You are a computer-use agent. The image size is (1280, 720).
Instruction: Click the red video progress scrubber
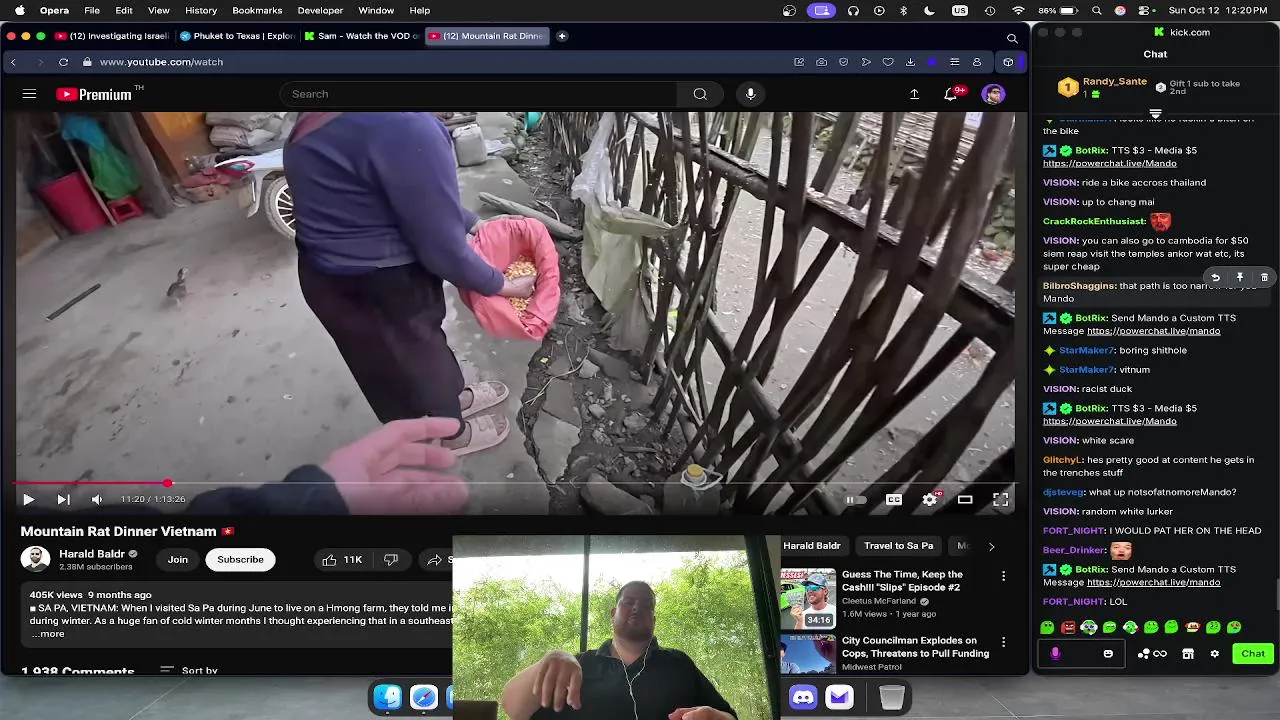(x=168, y=483)
